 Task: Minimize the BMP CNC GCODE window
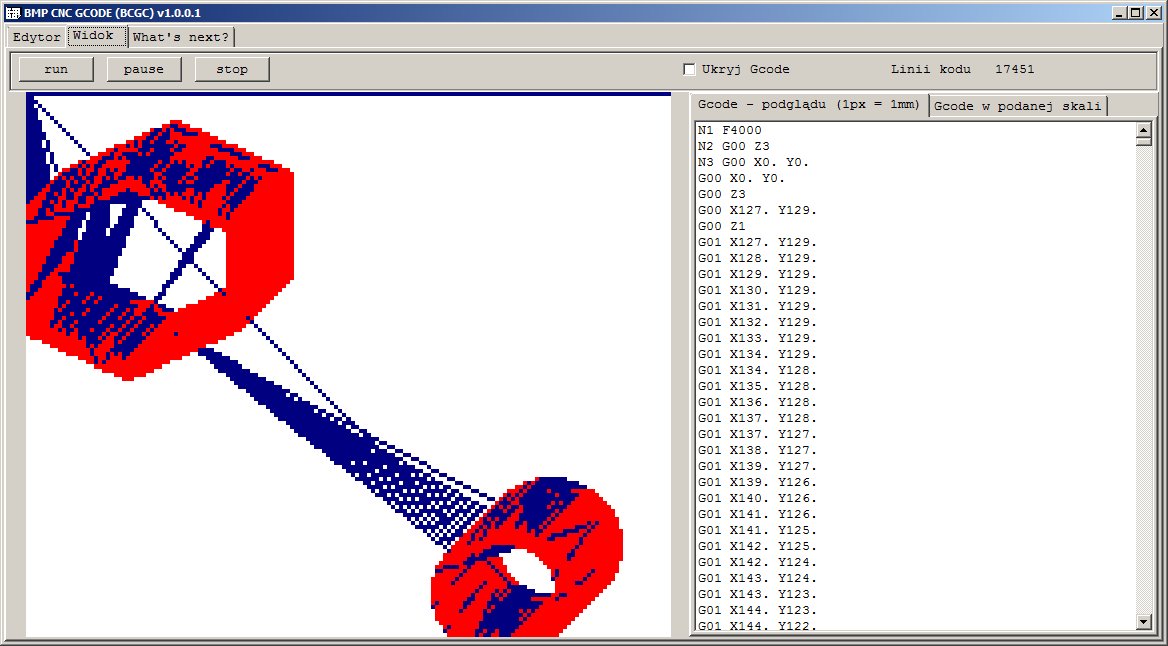[1120, 13]
